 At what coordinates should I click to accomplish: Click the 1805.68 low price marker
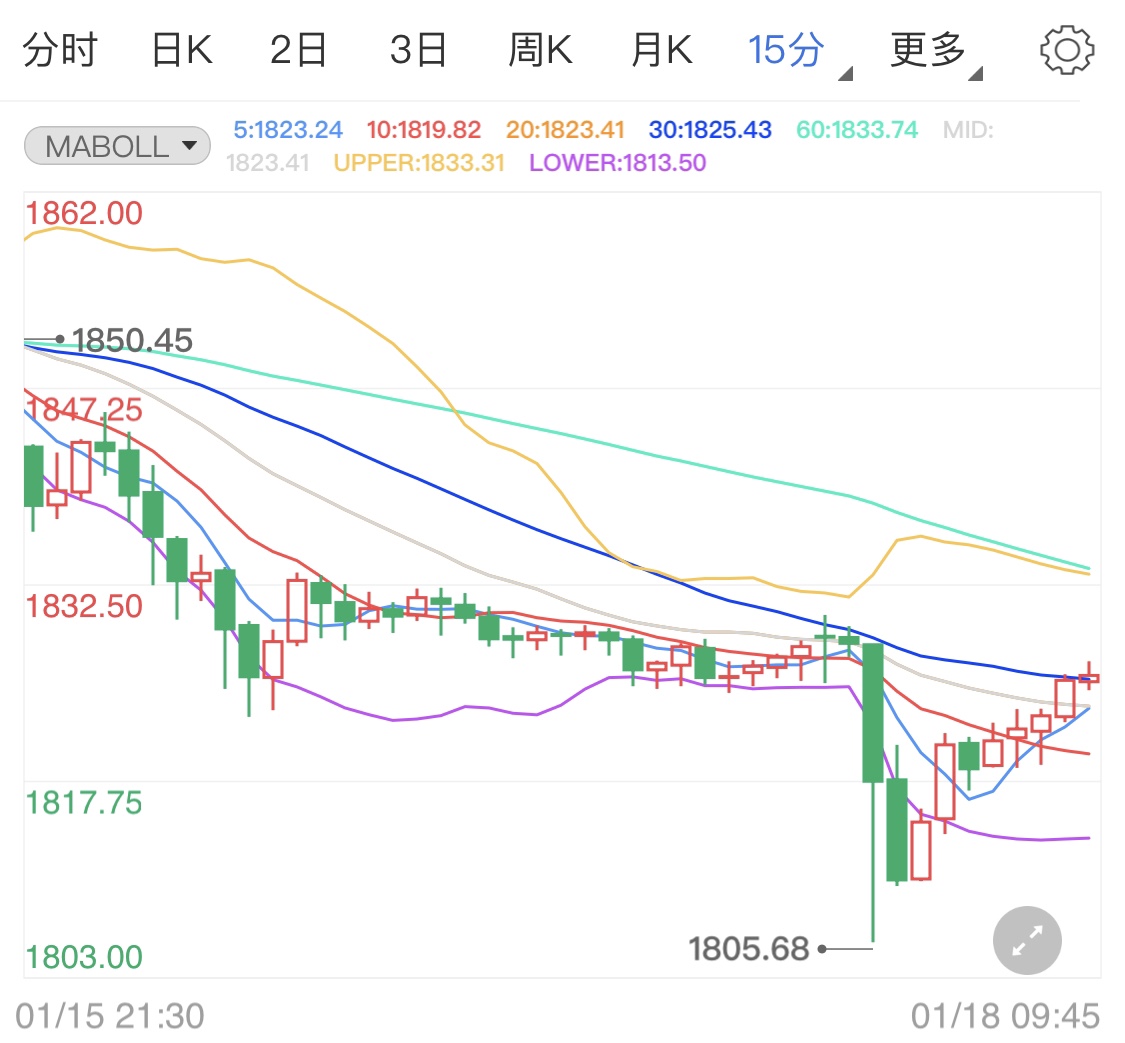(748, 949)
